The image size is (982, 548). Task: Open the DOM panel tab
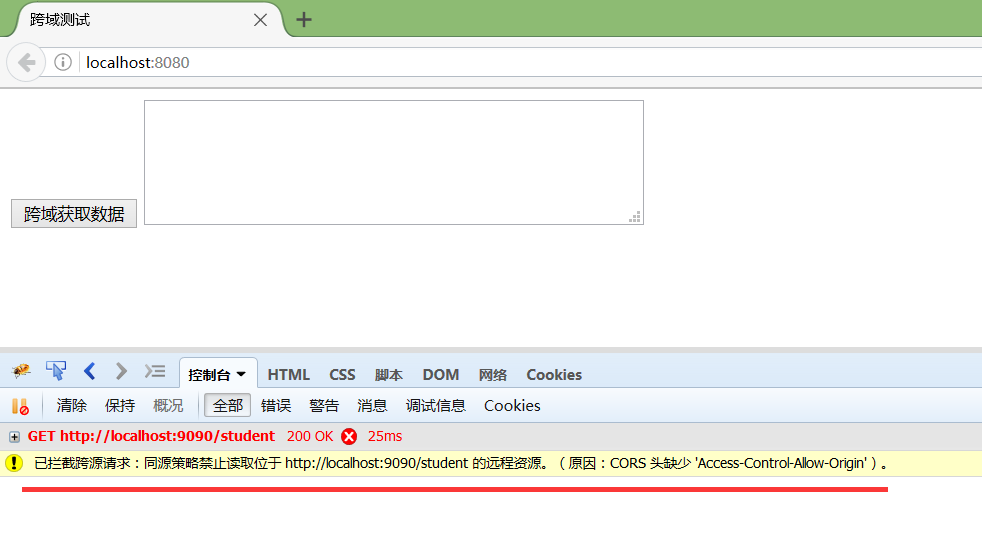click(441, 375)
